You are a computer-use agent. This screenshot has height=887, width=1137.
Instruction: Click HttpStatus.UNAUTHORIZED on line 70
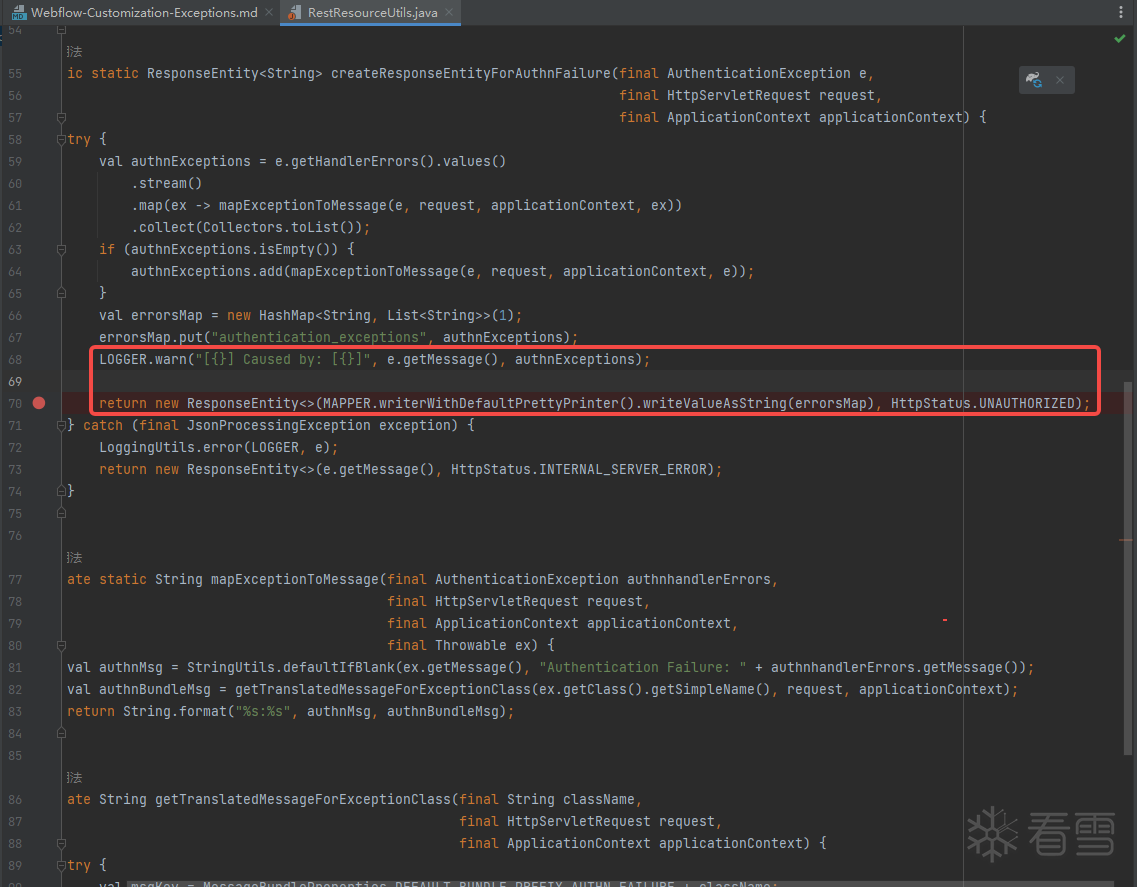[x=982, y=403]
